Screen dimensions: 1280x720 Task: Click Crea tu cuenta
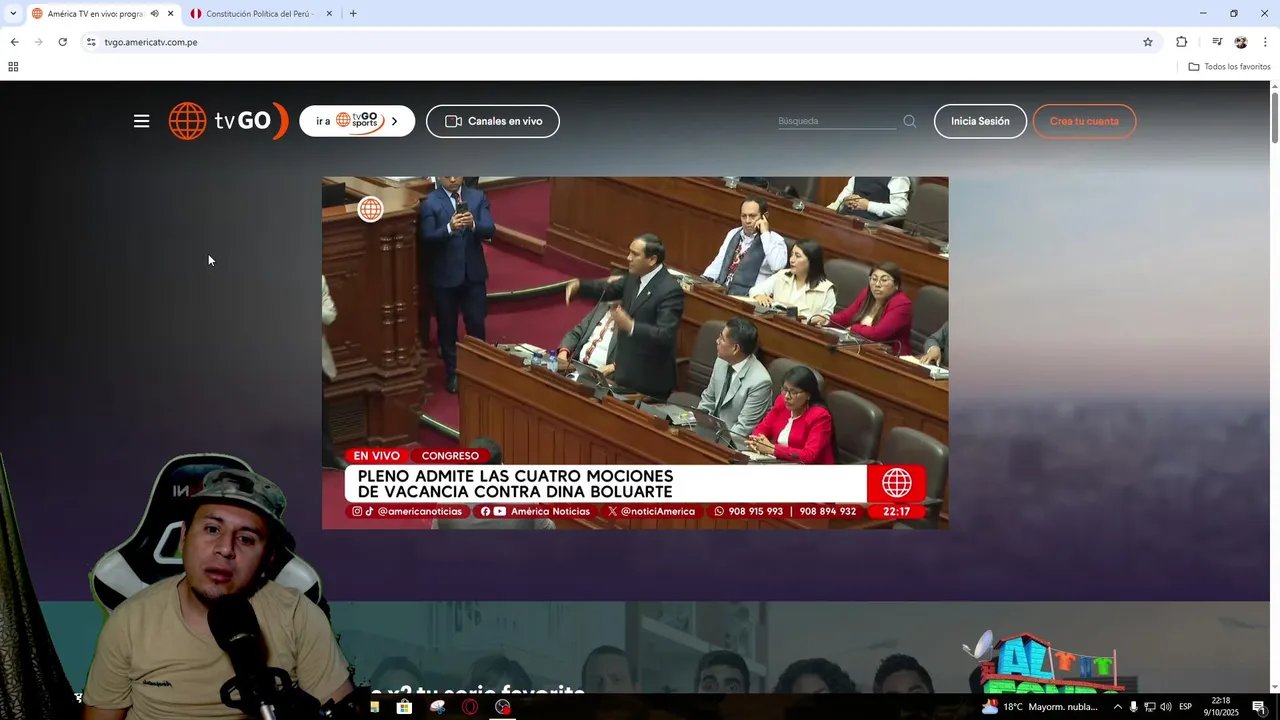(1084, 121)
